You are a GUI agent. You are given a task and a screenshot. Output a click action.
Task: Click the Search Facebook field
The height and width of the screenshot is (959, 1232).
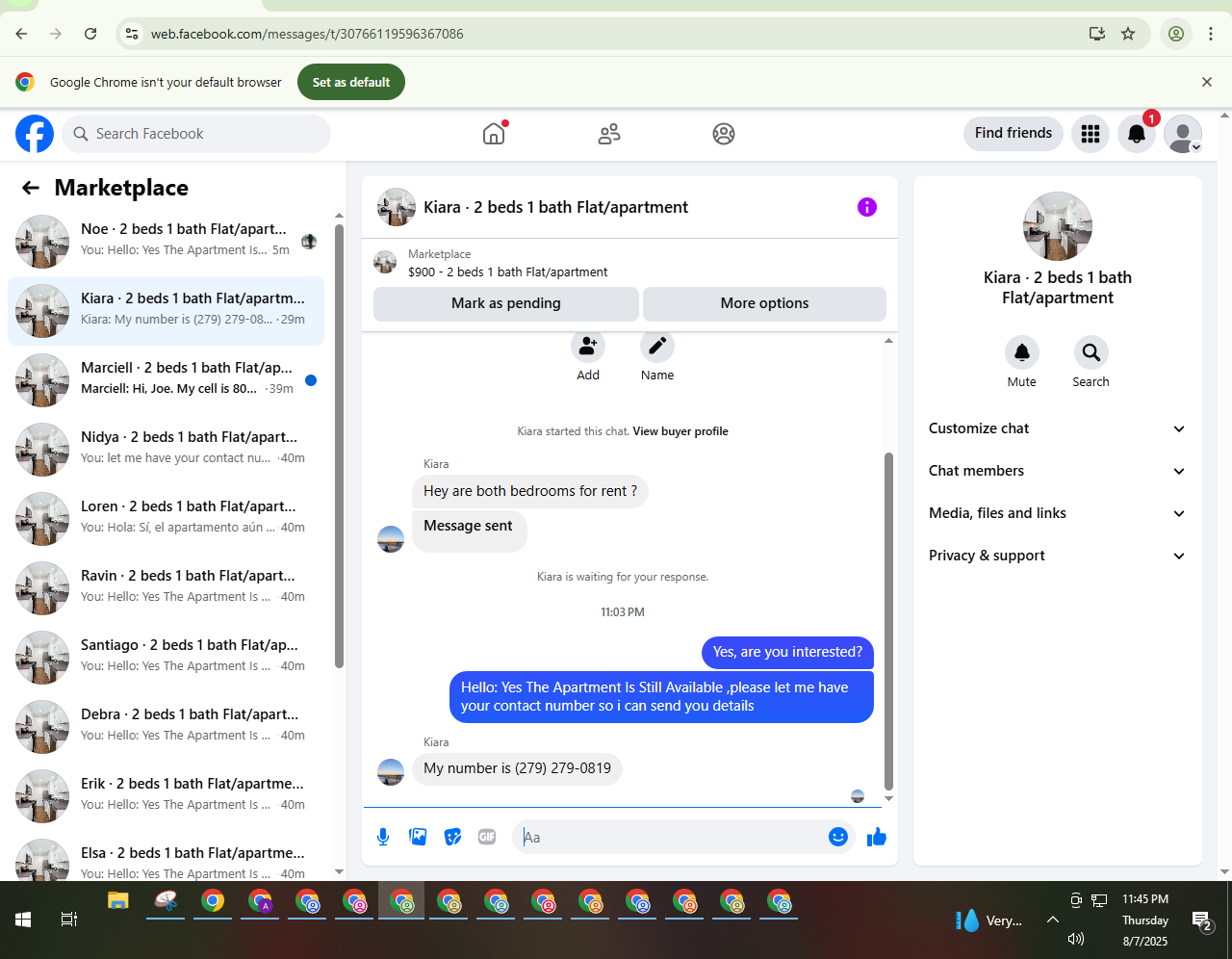pos(196,134)
